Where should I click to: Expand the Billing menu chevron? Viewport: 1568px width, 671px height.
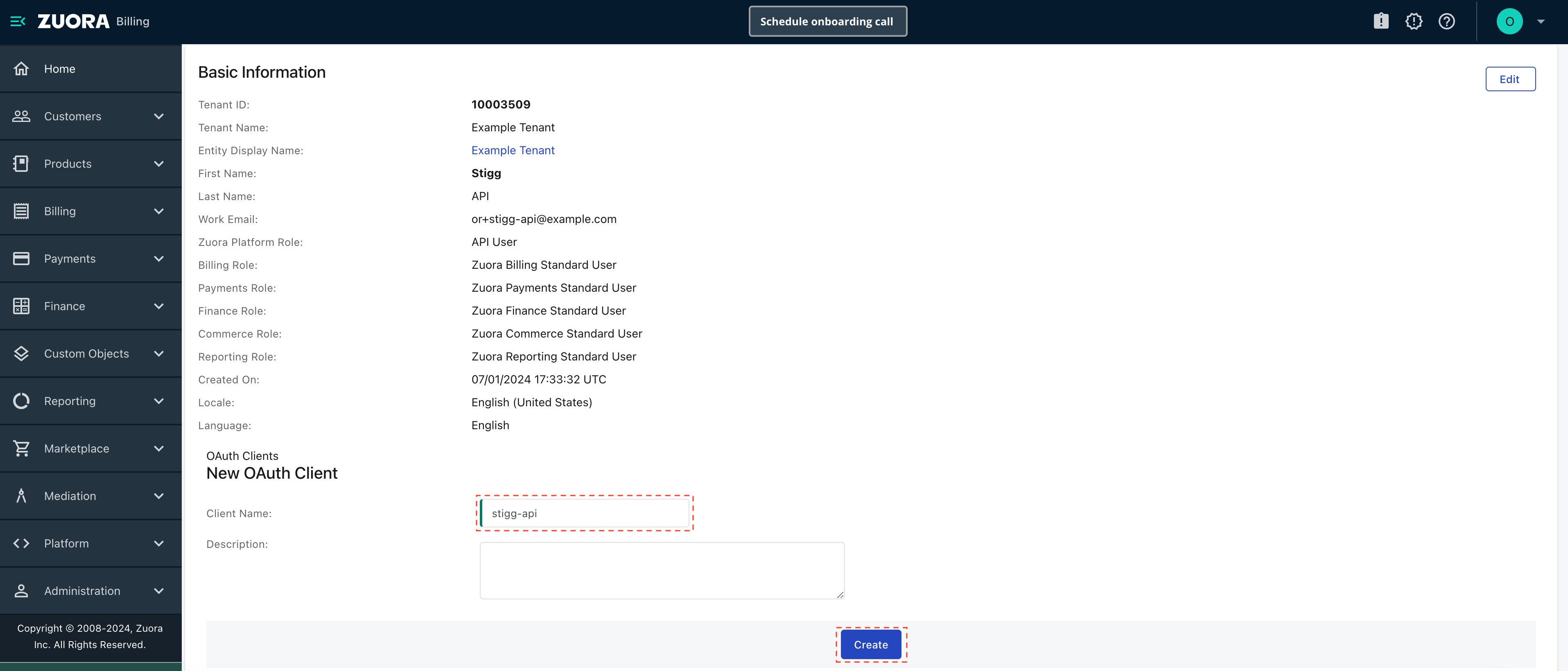pos(159,211)
